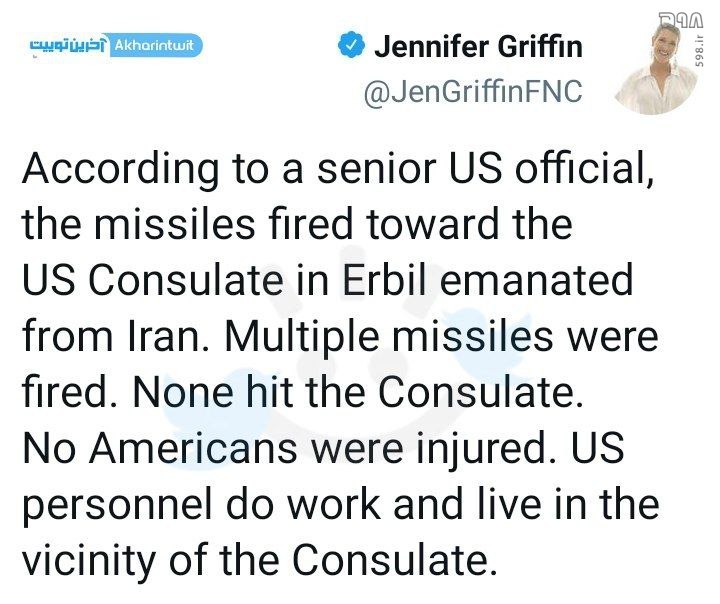Click 'None hit the Consulate.' sentence
720x604 pixels.
358,393
